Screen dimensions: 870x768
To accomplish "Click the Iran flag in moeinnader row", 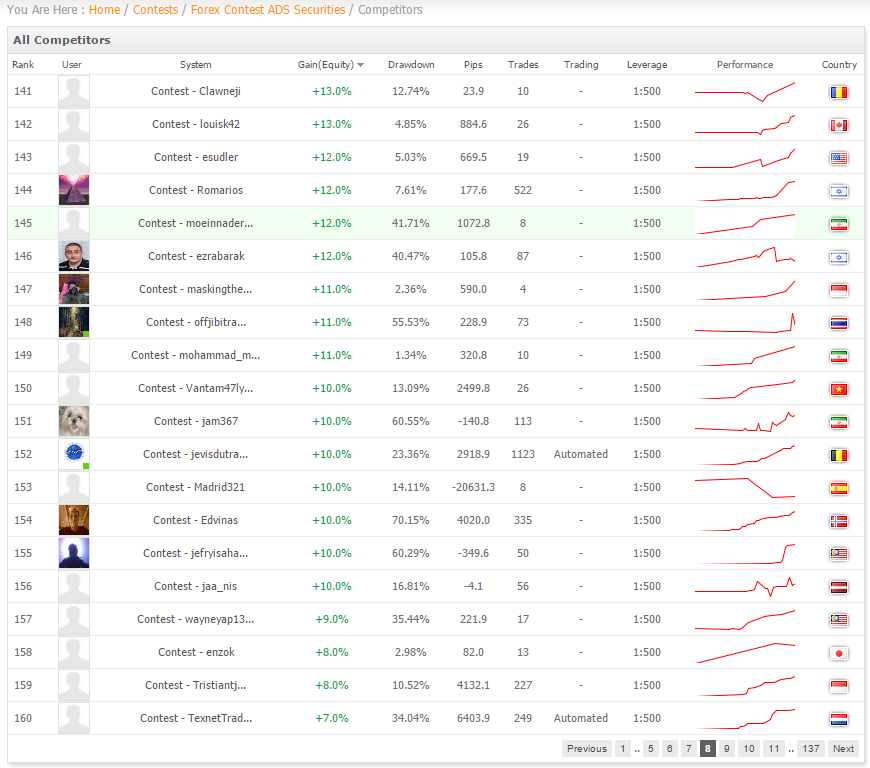I will click(838, 224).
